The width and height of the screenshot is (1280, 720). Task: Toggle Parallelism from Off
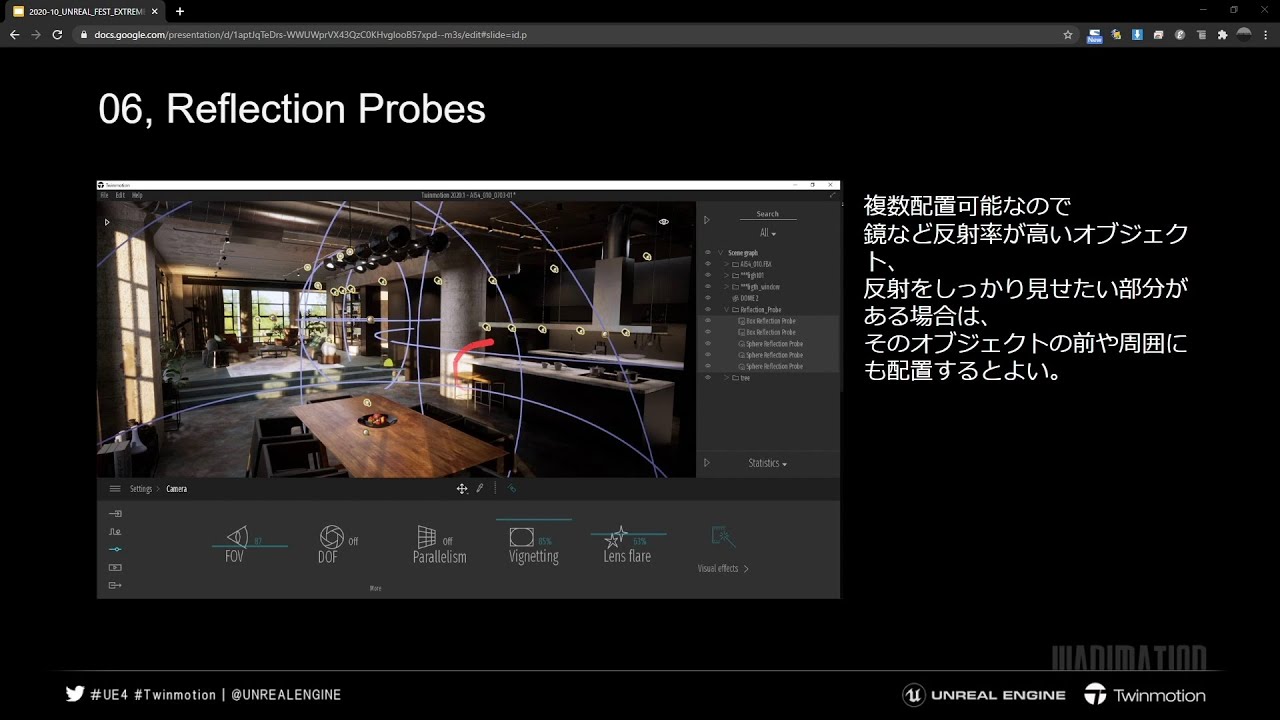point(447,541)
